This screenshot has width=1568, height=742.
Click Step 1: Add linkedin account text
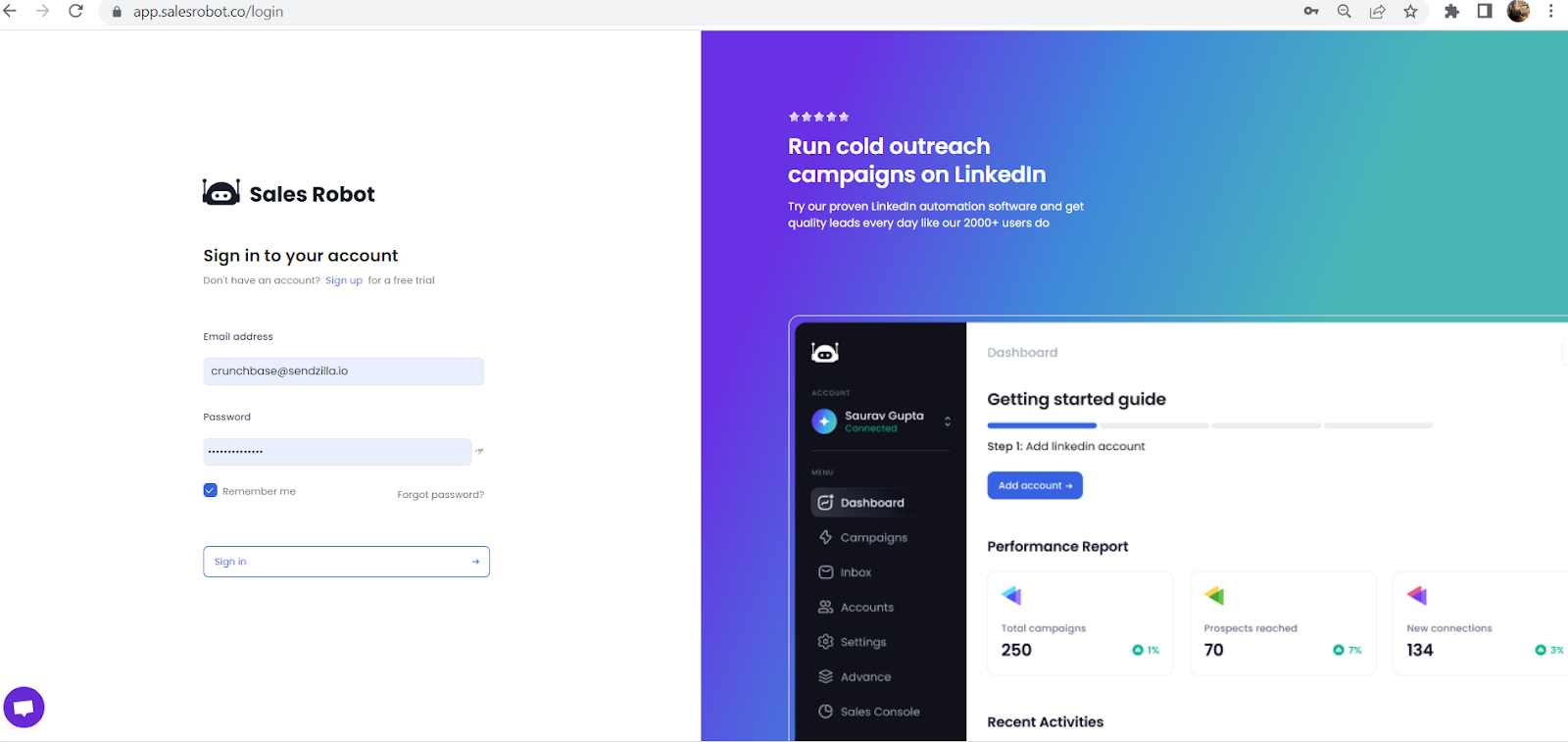click(1065, 446)
